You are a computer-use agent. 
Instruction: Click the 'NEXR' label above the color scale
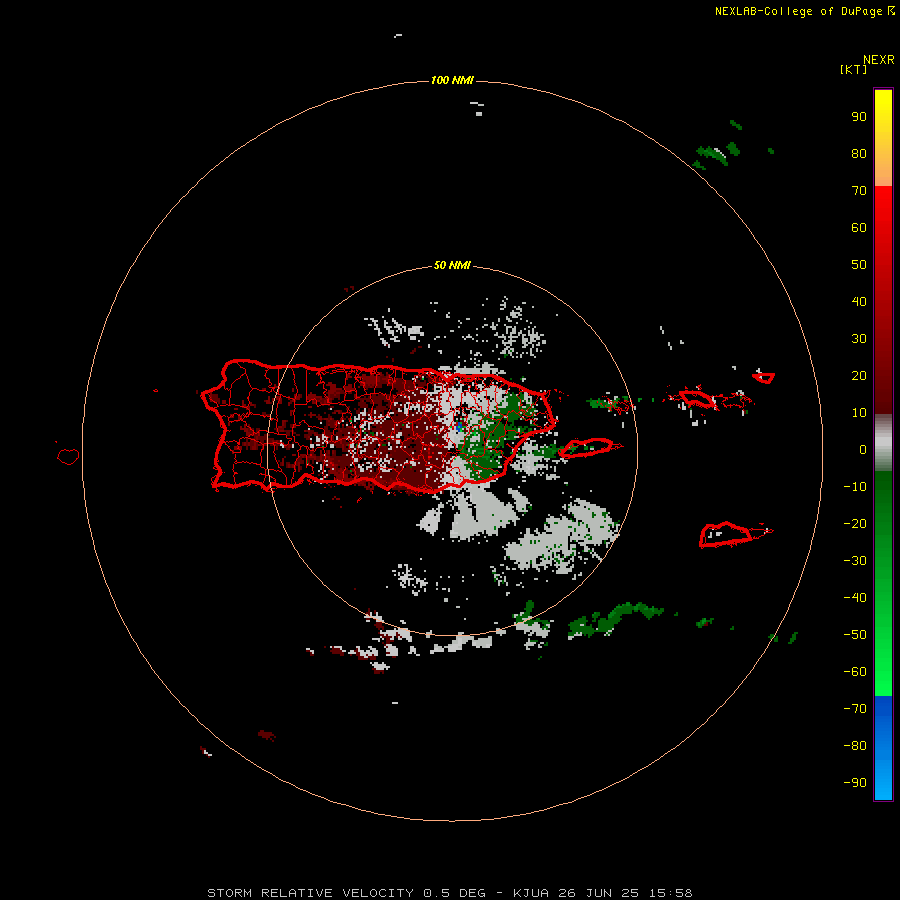(879, 60)
